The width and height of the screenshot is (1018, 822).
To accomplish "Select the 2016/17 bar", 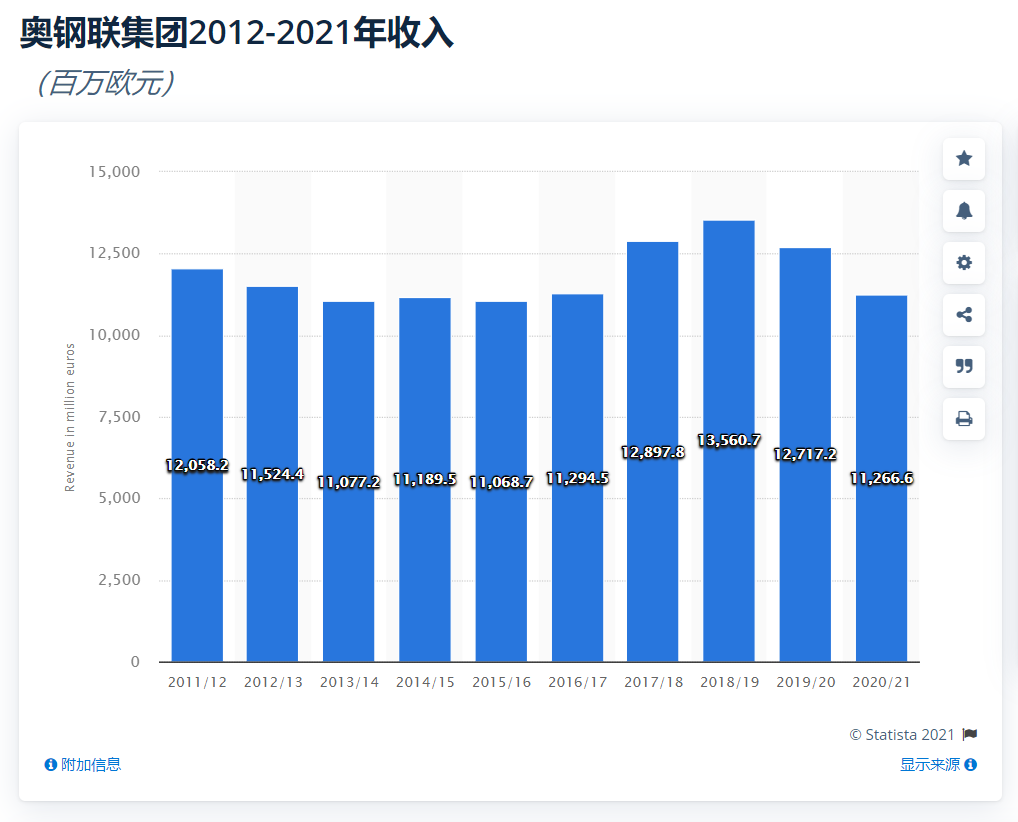I will tap(577, 478).
